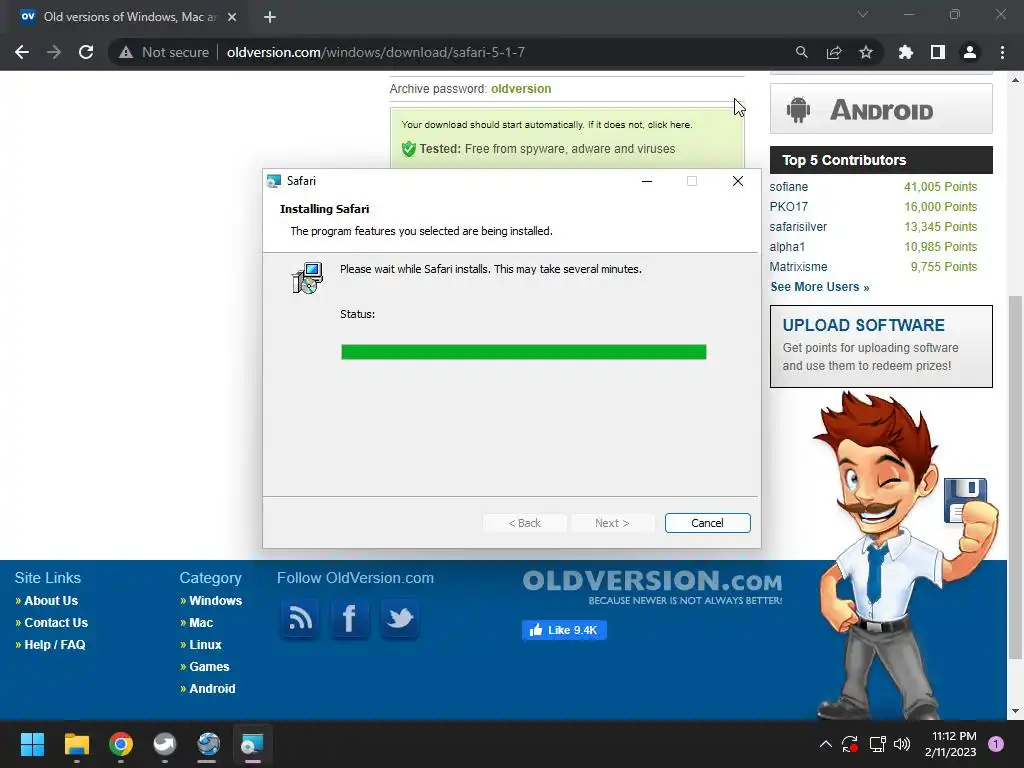Image resolution: width=1024 pixels, height=768 pixels.
Task: Open File Explorer from the taskbar
Action: 76,744
